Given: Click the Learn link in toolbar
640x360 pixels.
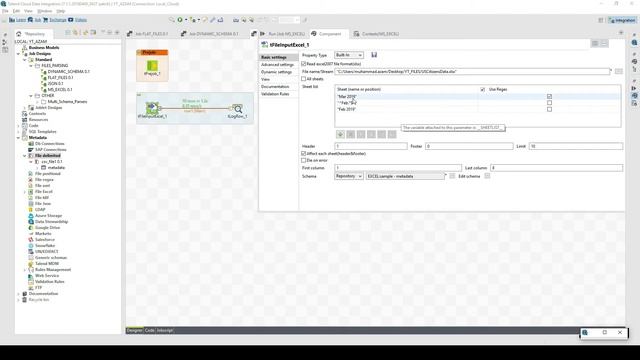Looking at the screenshot, I should coord(21,20).
